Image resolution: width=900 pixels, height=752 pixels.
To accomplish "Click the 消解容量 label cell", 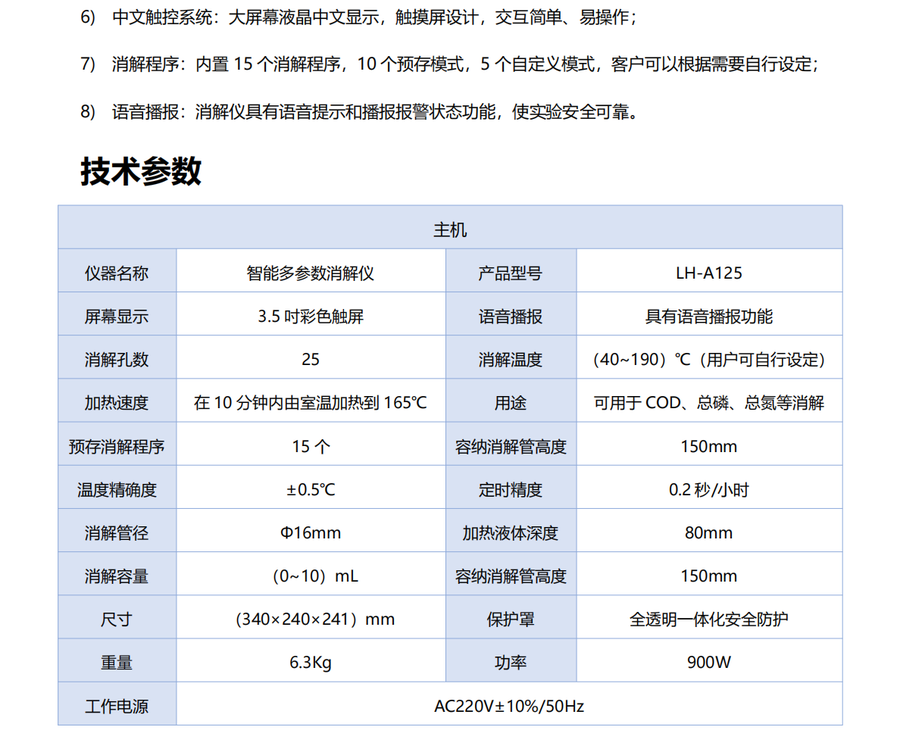I will click(117, 574).
